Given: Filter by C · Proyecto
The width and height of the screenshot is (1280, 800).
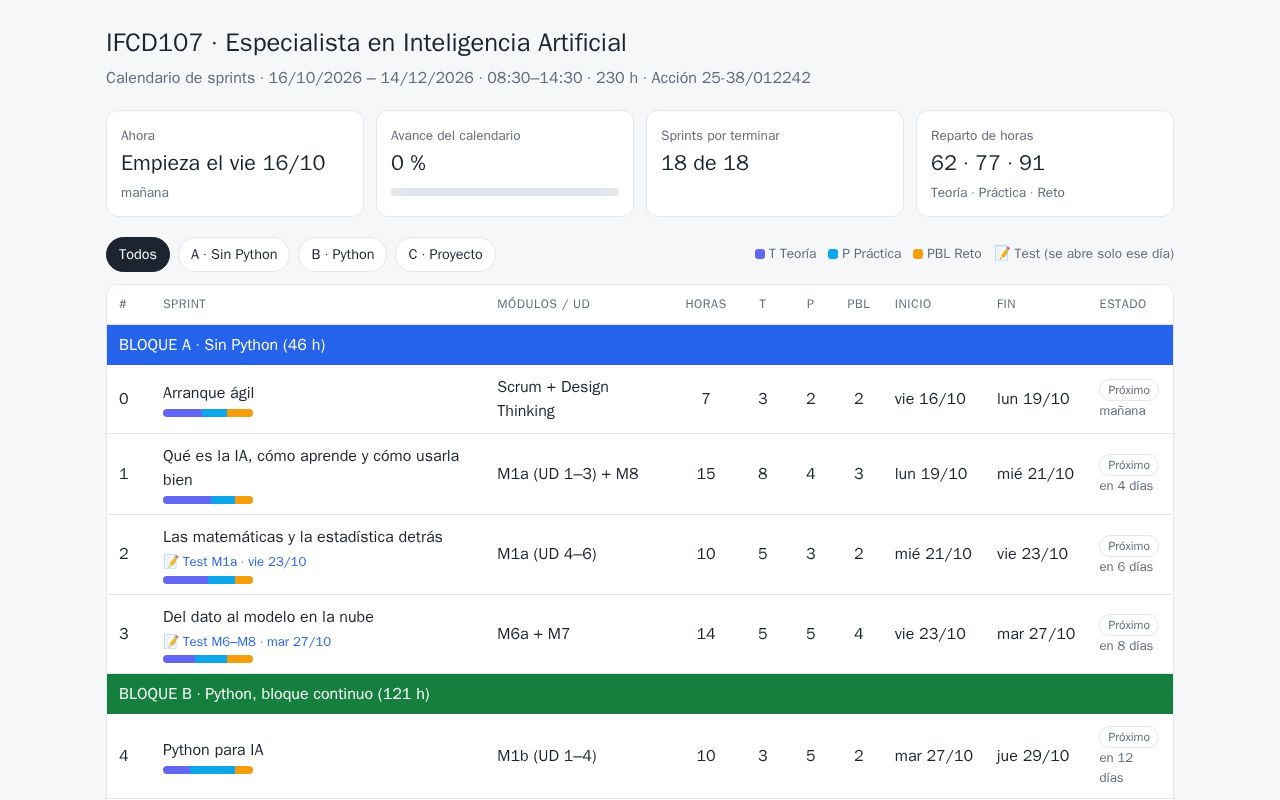Looking at the screenshot, I should point(445,254).
